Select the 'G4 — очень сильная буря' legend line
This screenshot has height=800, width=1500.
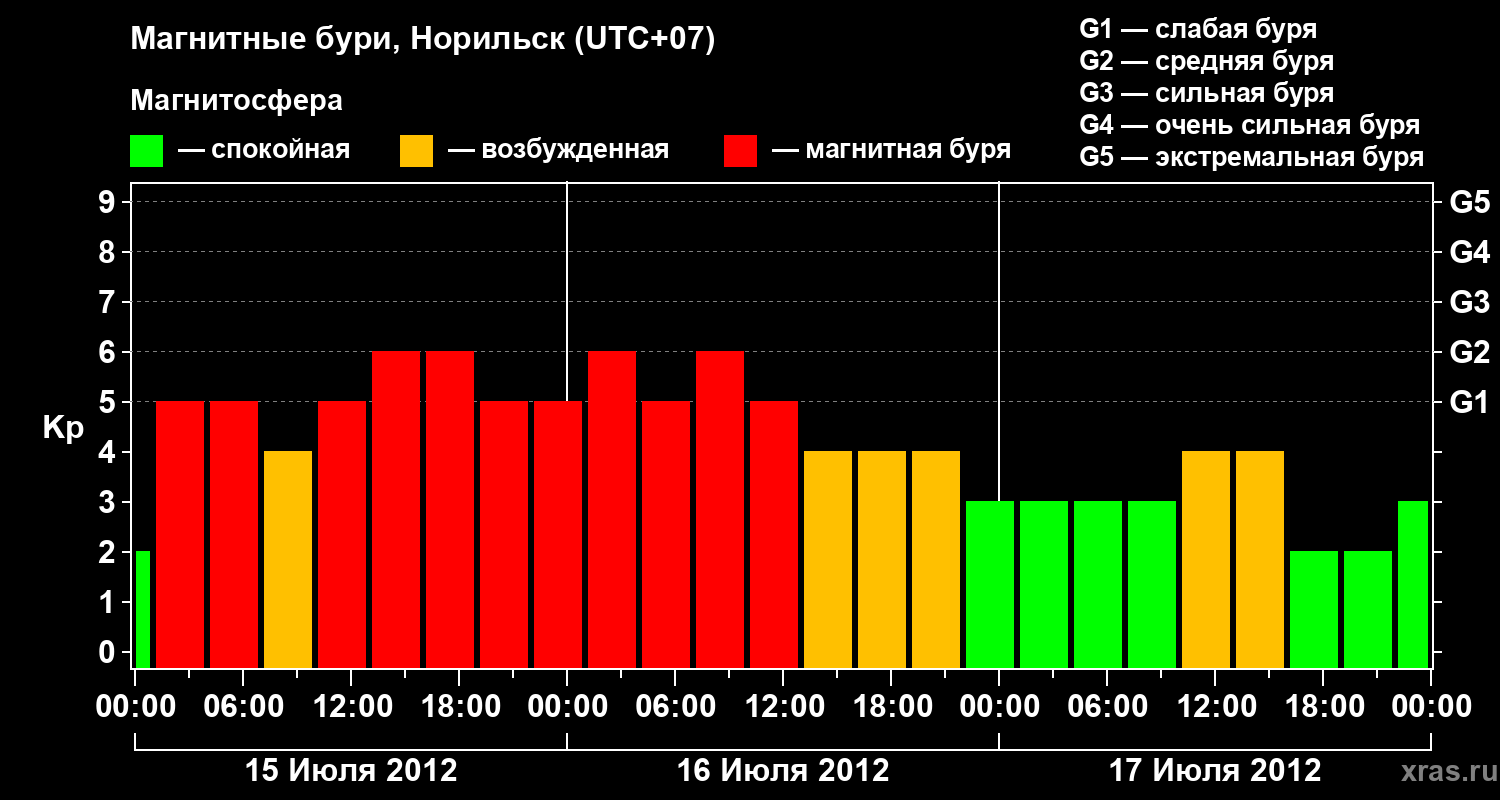tap(1250, 125)
